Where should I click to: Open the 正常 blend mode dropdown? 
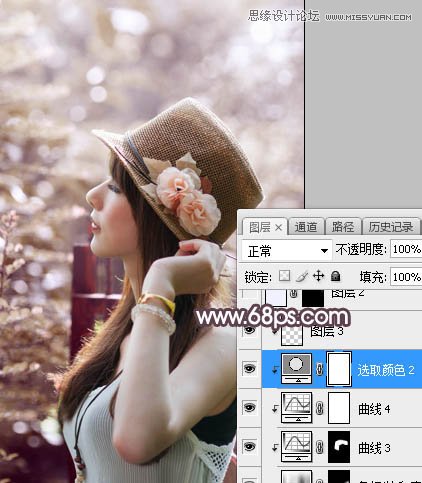(x=287, y=250)
